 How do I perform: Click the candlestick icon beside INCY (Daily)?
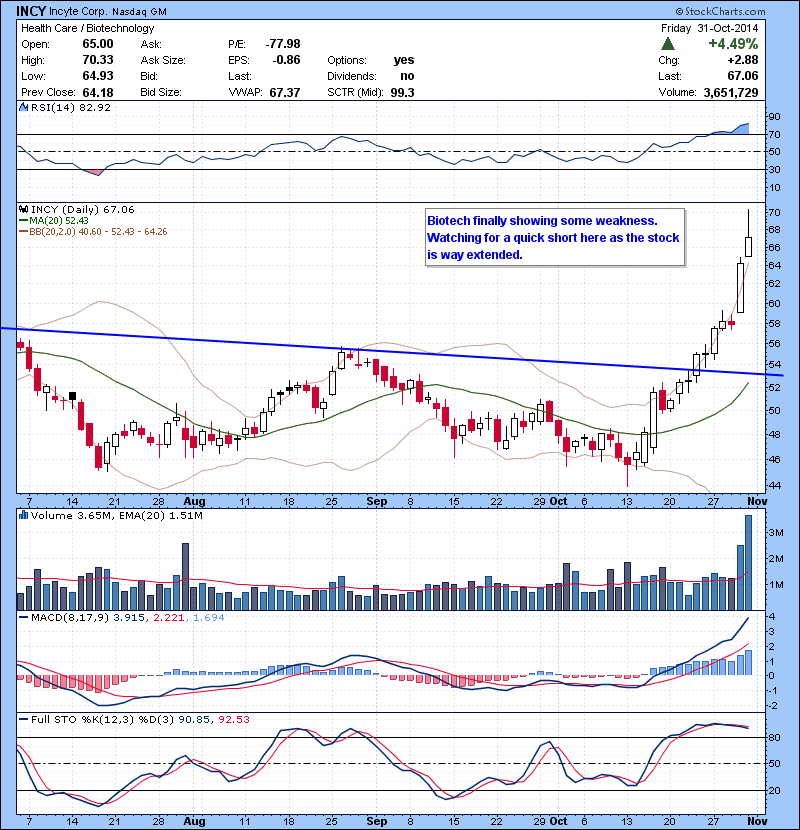[x=23, y=210]
